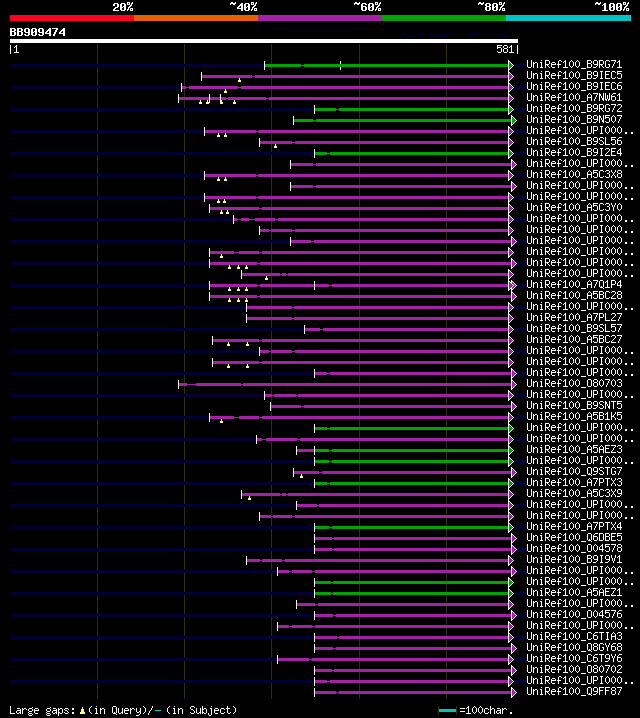This screenshot has height=718, width=640.
Task: Click the purple alignment bar of UniRef100_A7NW61
Action: point(344,98)
